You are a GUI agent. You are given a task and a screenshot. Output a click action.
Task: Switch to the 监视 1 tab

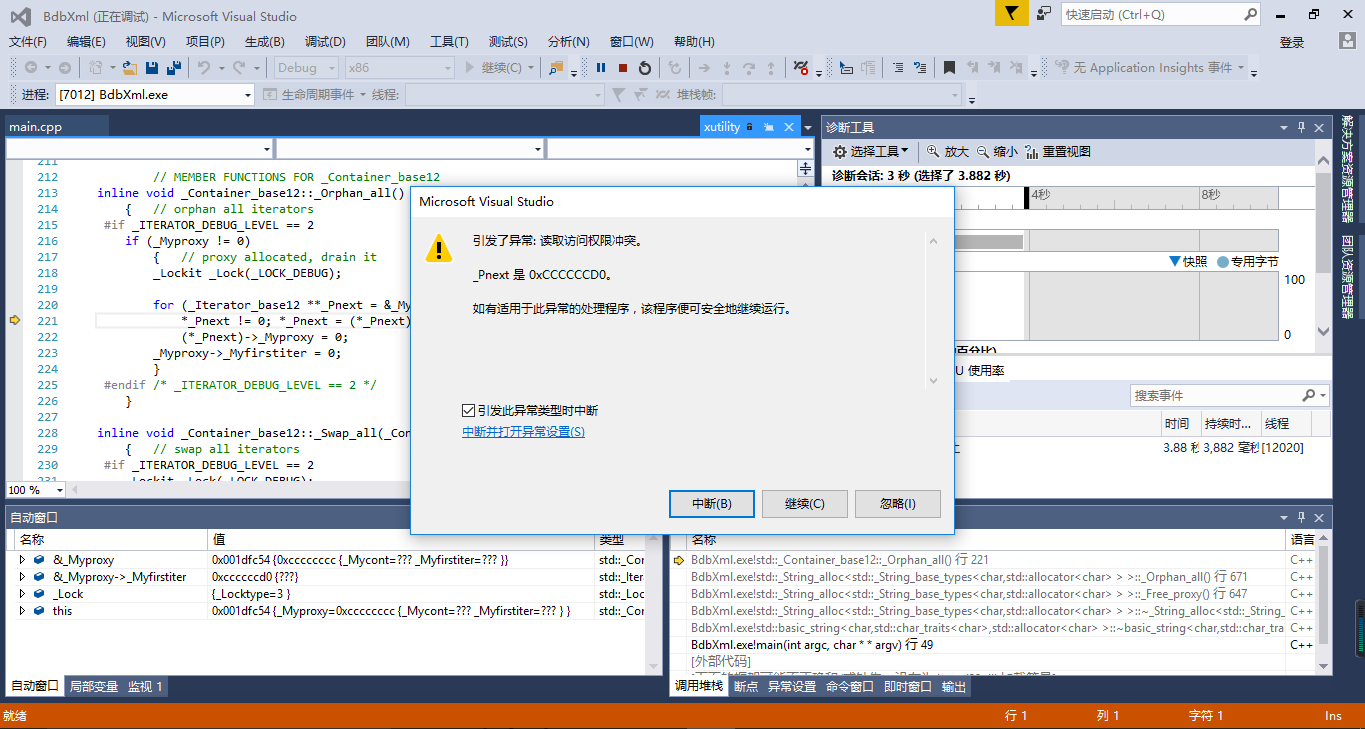pyautogui.click(x=146, y=687)
